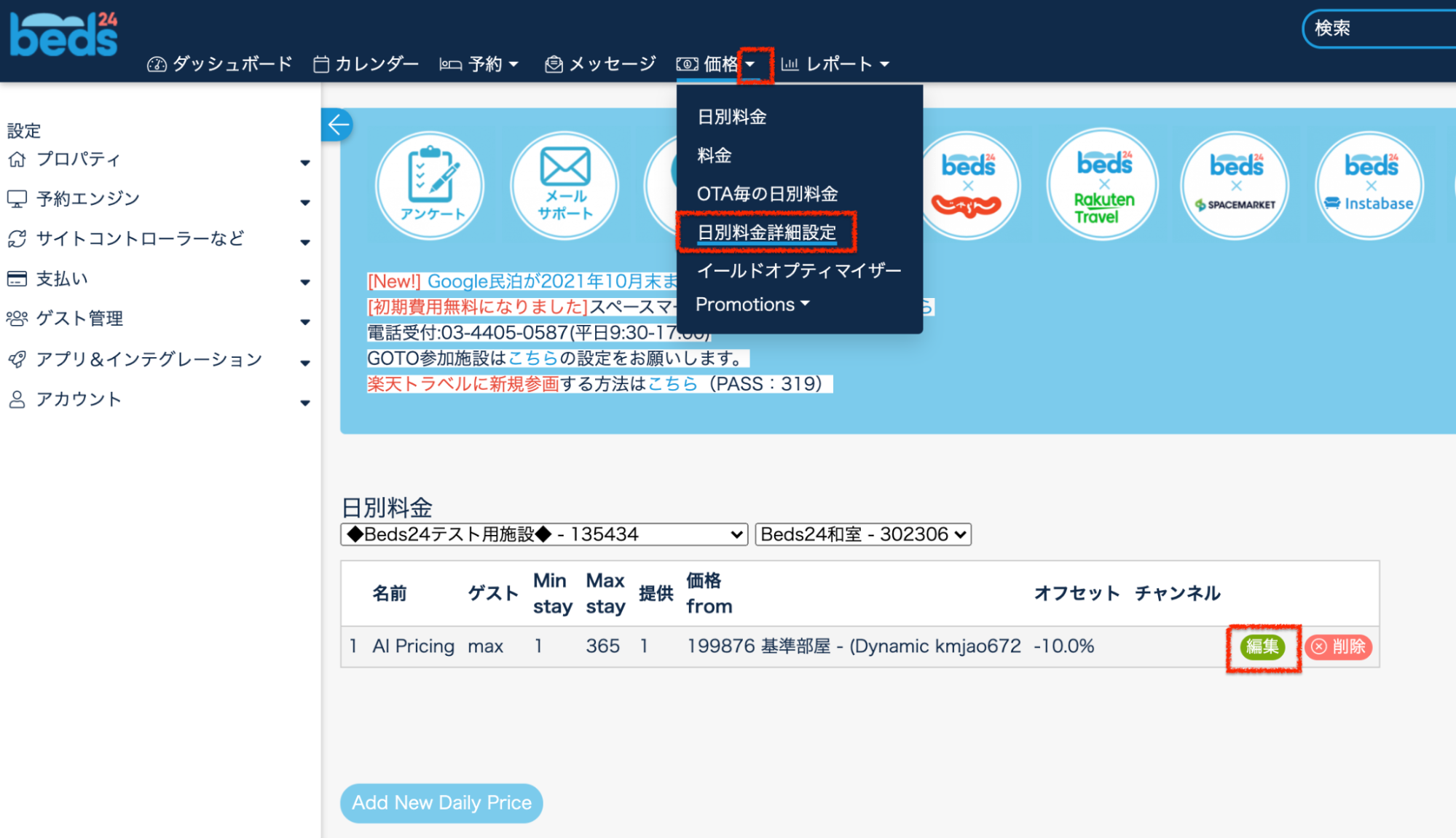
Task: Collapse sidebar with blue back arrow
Action: click(x=337, y=125)
